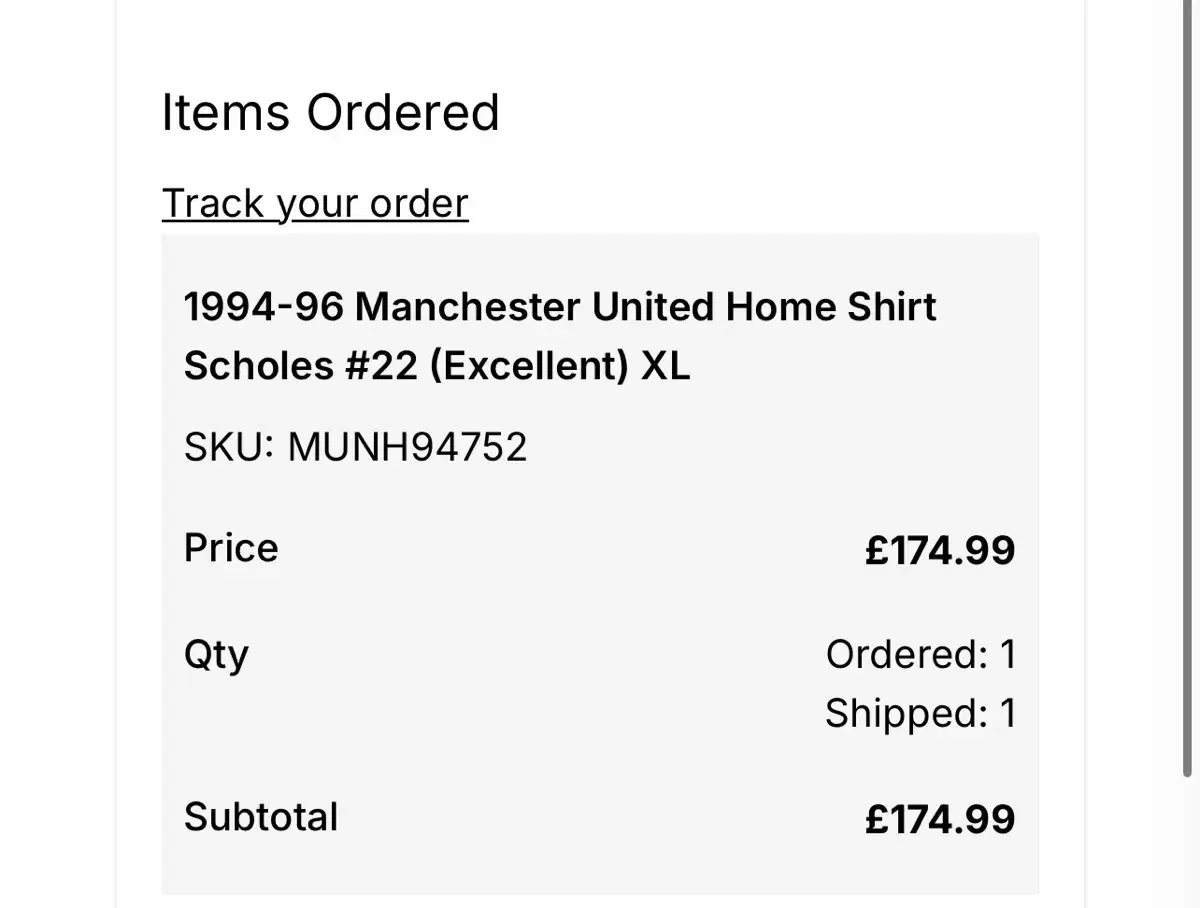The image size is (1200, 908).
Task: Click the SKU MUNH94752 text
Action: tap(355, 447)
